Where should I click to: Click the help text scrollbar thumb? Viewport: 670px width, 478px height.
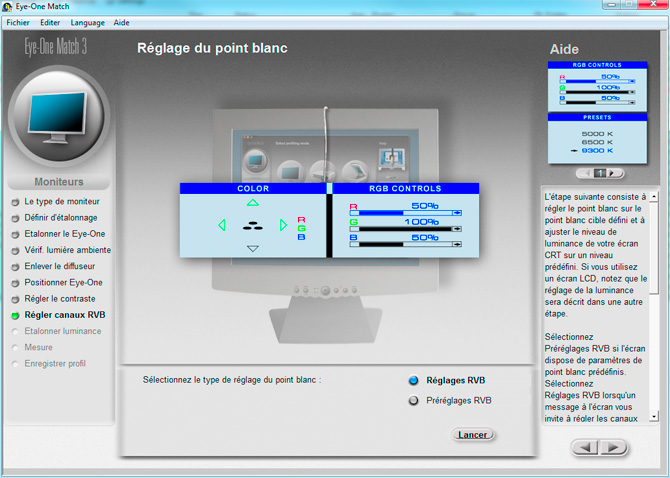[653, 247]
